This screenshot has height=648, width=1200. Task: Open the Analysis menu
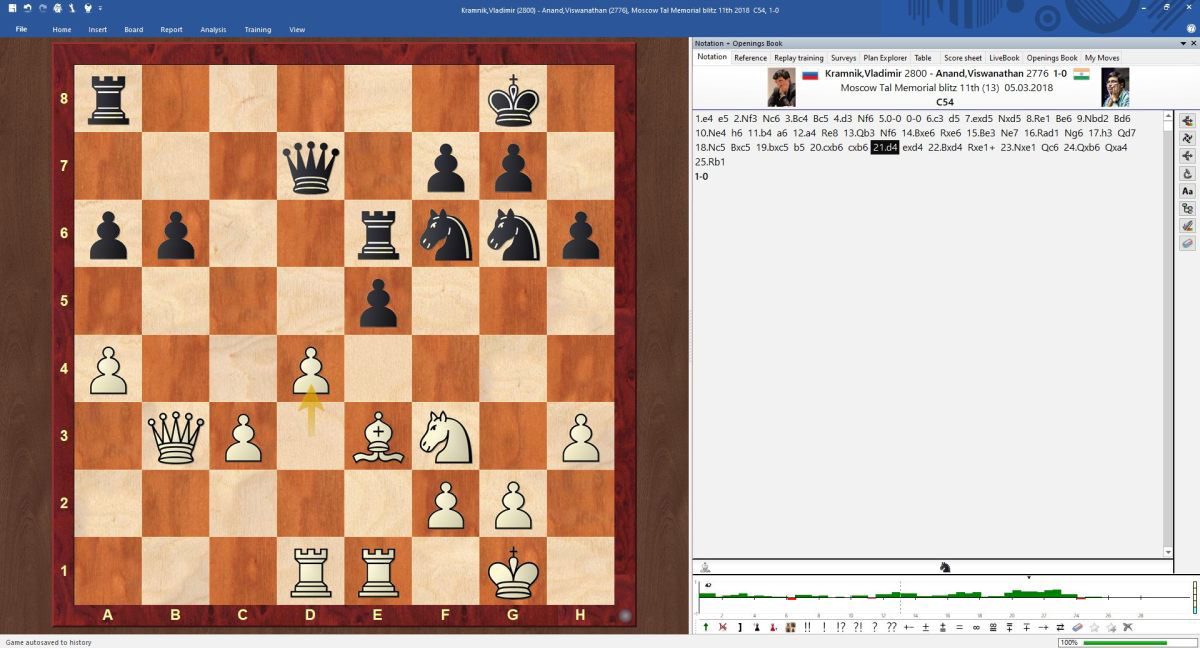pyautogui.click(x=213, y=30)
